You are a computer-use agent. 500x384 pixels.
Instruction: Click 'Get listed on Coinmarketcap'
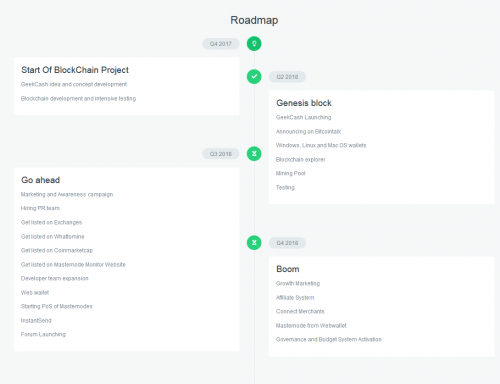(57, 250)
